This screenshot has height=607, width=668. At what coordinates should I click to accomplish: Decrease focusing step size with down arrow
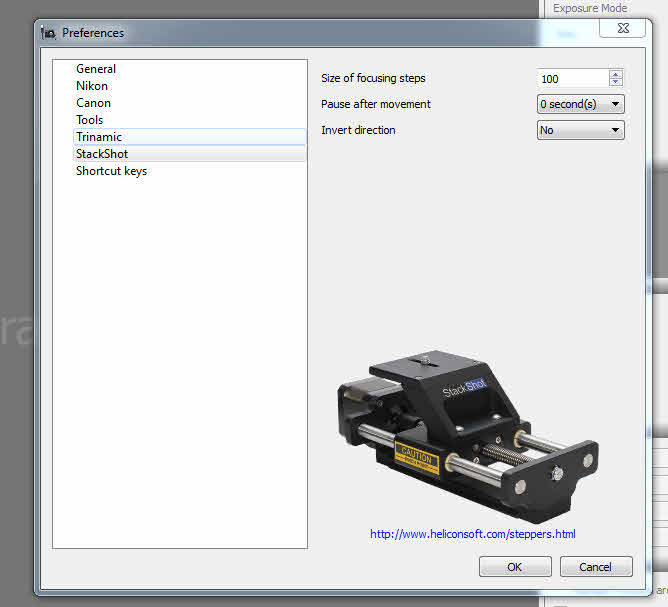(616, 82)
